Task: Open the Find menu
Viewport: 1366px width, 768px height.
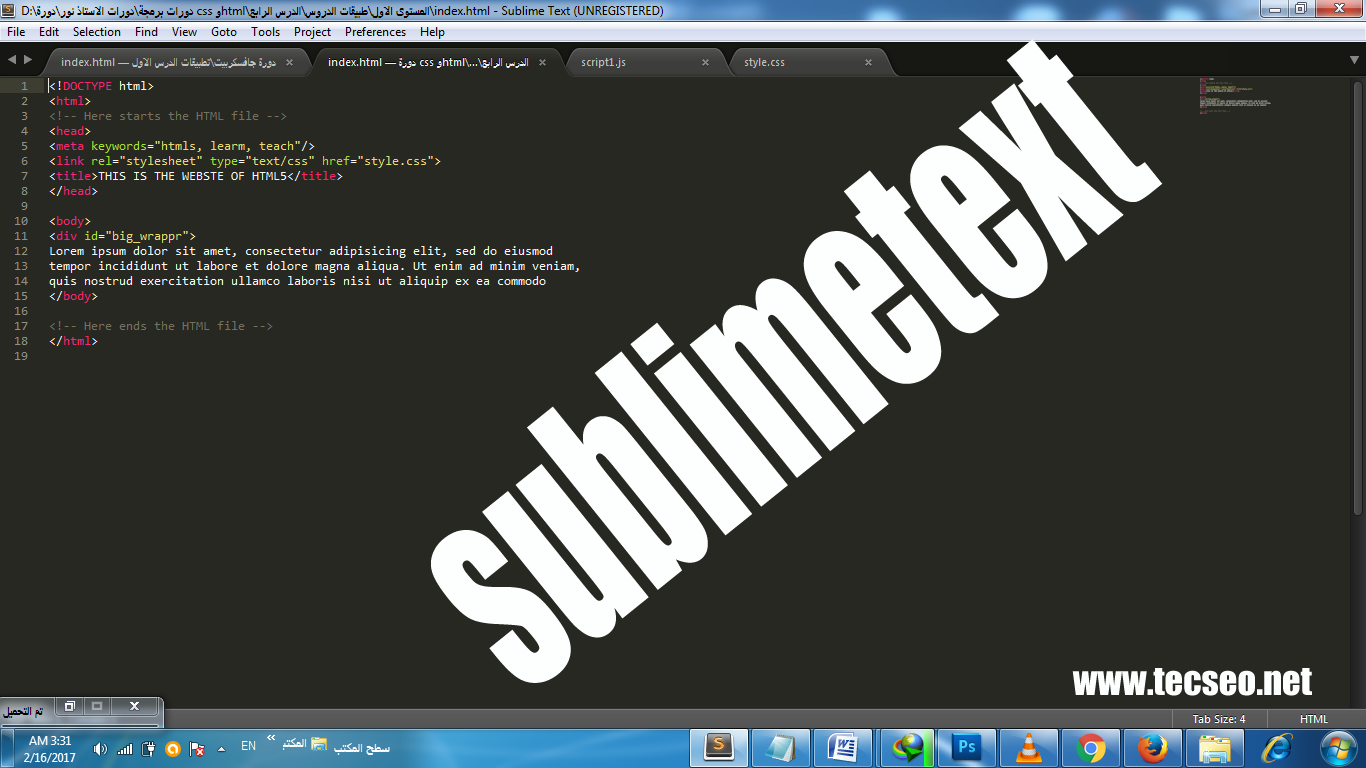Action: (x=146, y=32)
